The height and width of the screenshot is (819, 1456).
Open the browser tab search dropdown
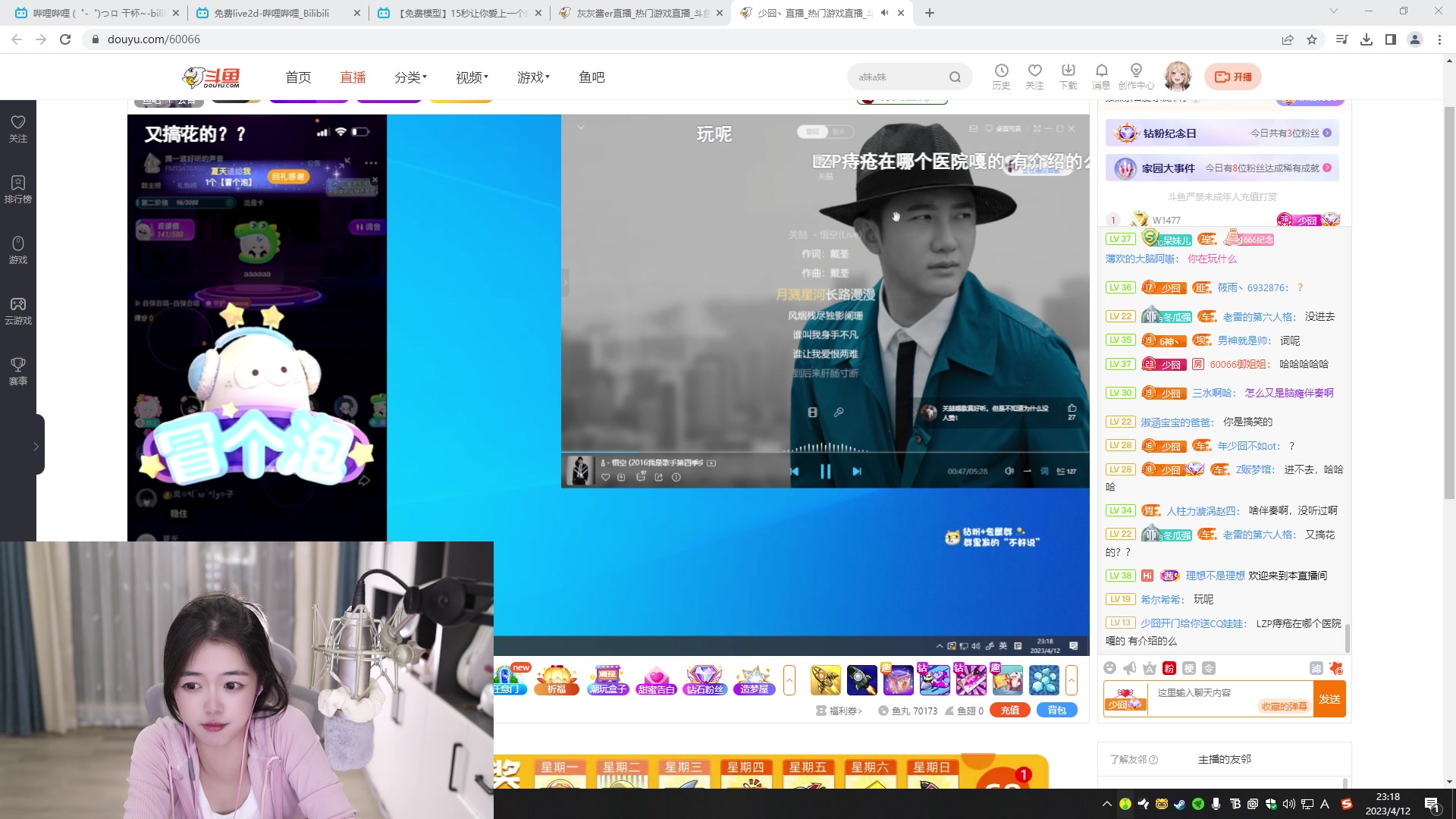pyautogui.click(x=1333, y=11)
